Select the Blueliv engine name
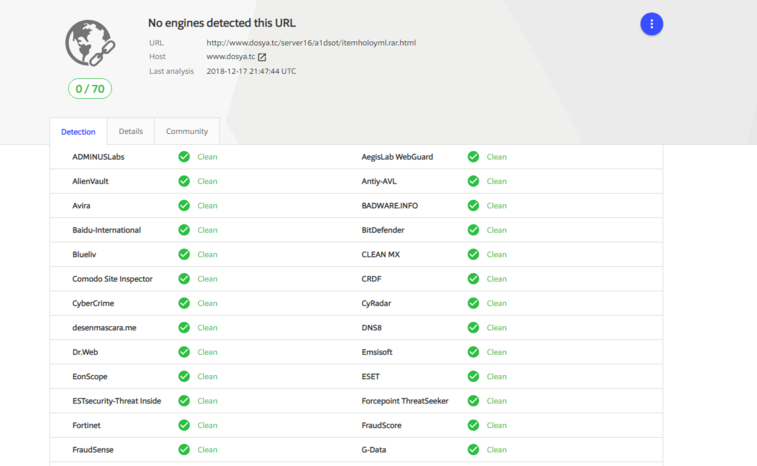The height and width of the screenshot is (466, 757). coord(84,254)
